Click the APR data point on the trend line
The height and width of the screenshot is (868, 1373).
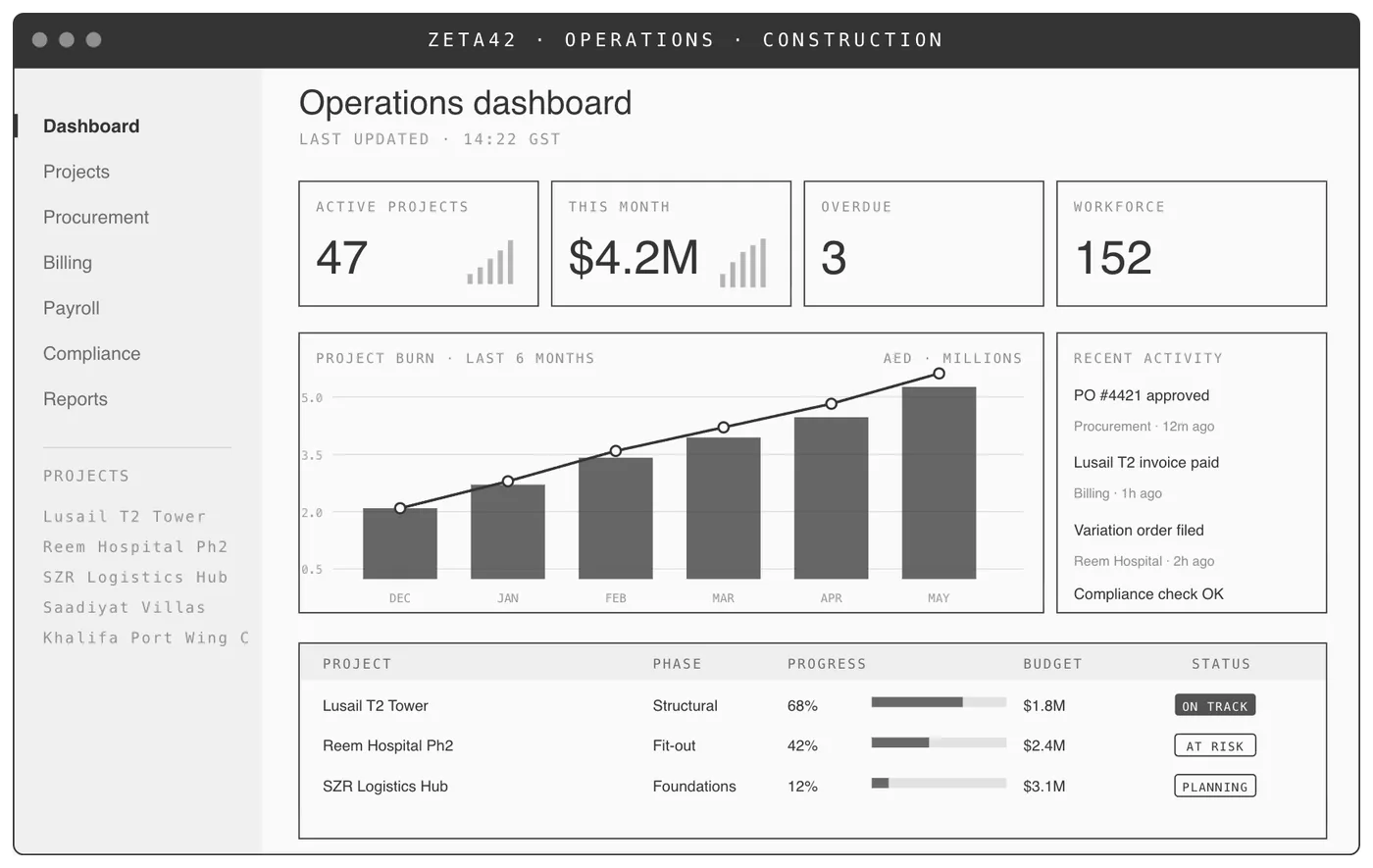(832, 404)
